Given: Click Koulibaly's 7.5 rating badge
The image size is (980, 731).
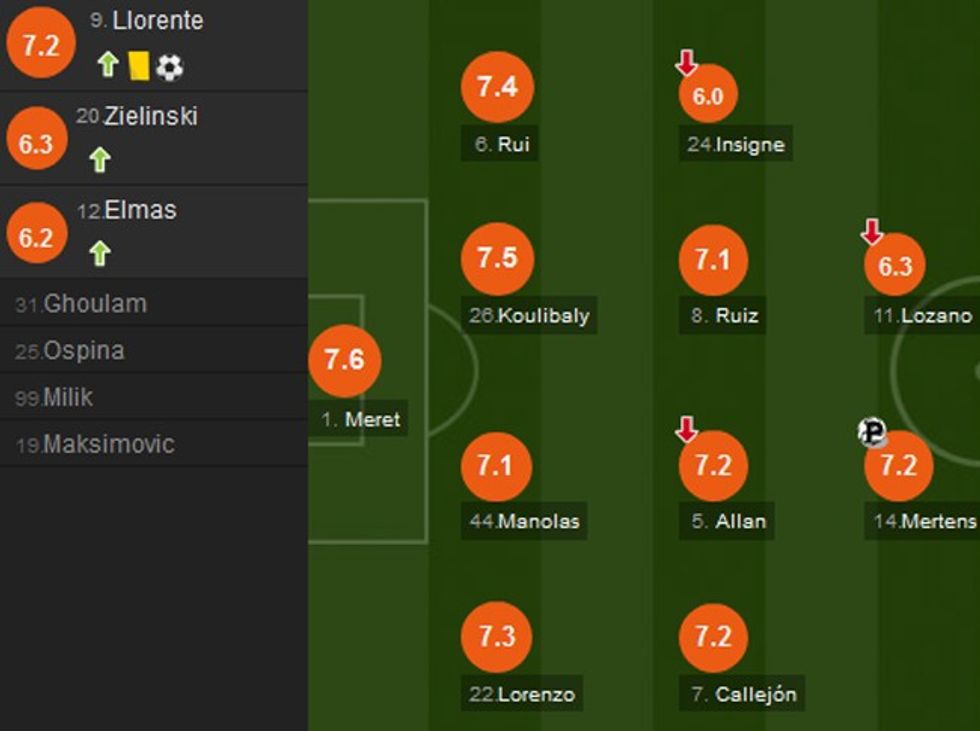Looking at the screenshot, I should click(497, 258).
